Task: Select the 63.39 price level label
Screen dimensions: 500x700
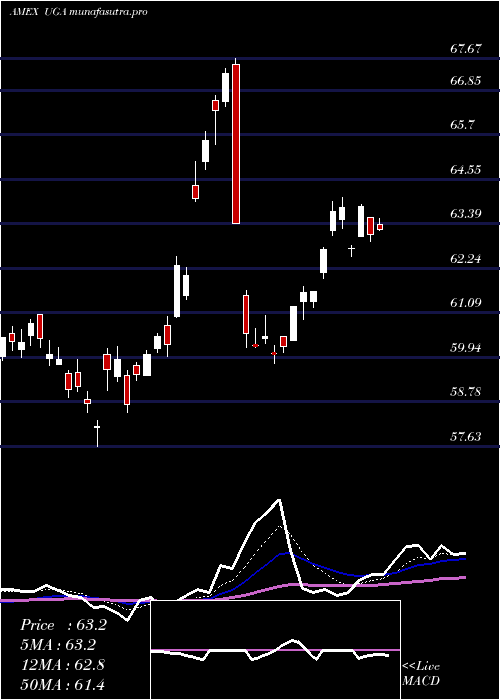Action: click(466, 213)
